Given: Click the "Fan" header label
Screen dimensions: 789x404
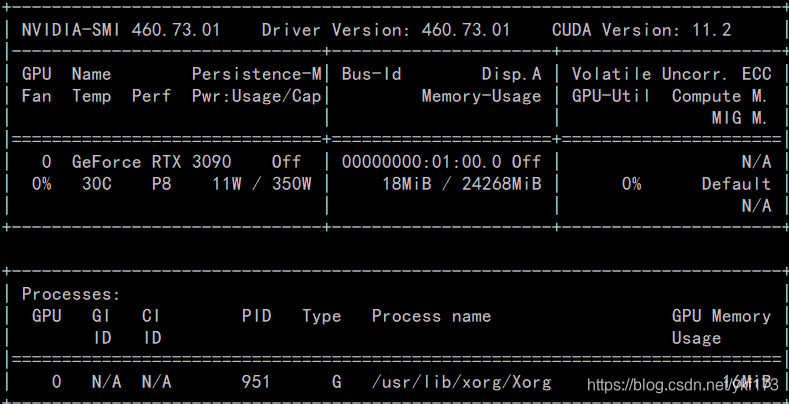Looking at the screenshot, I should (36, 96).
